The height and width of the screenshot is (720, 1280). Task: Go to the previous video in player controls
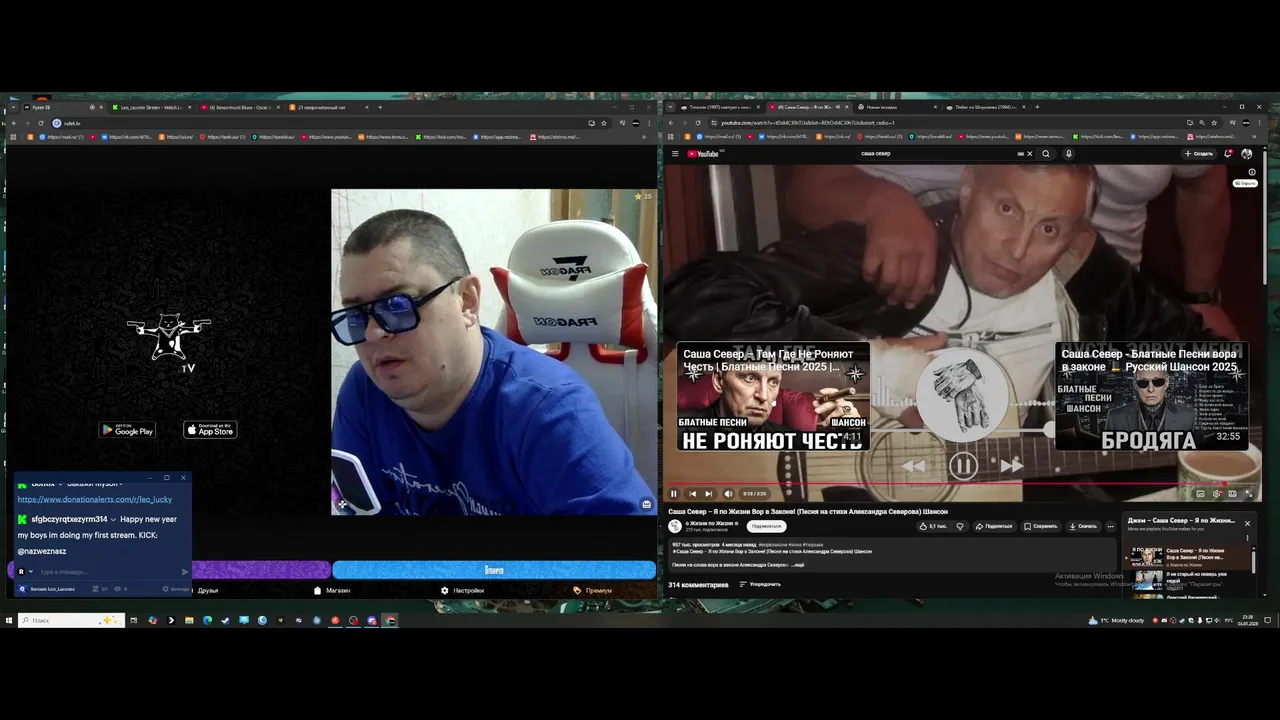[x=692, y=493]
